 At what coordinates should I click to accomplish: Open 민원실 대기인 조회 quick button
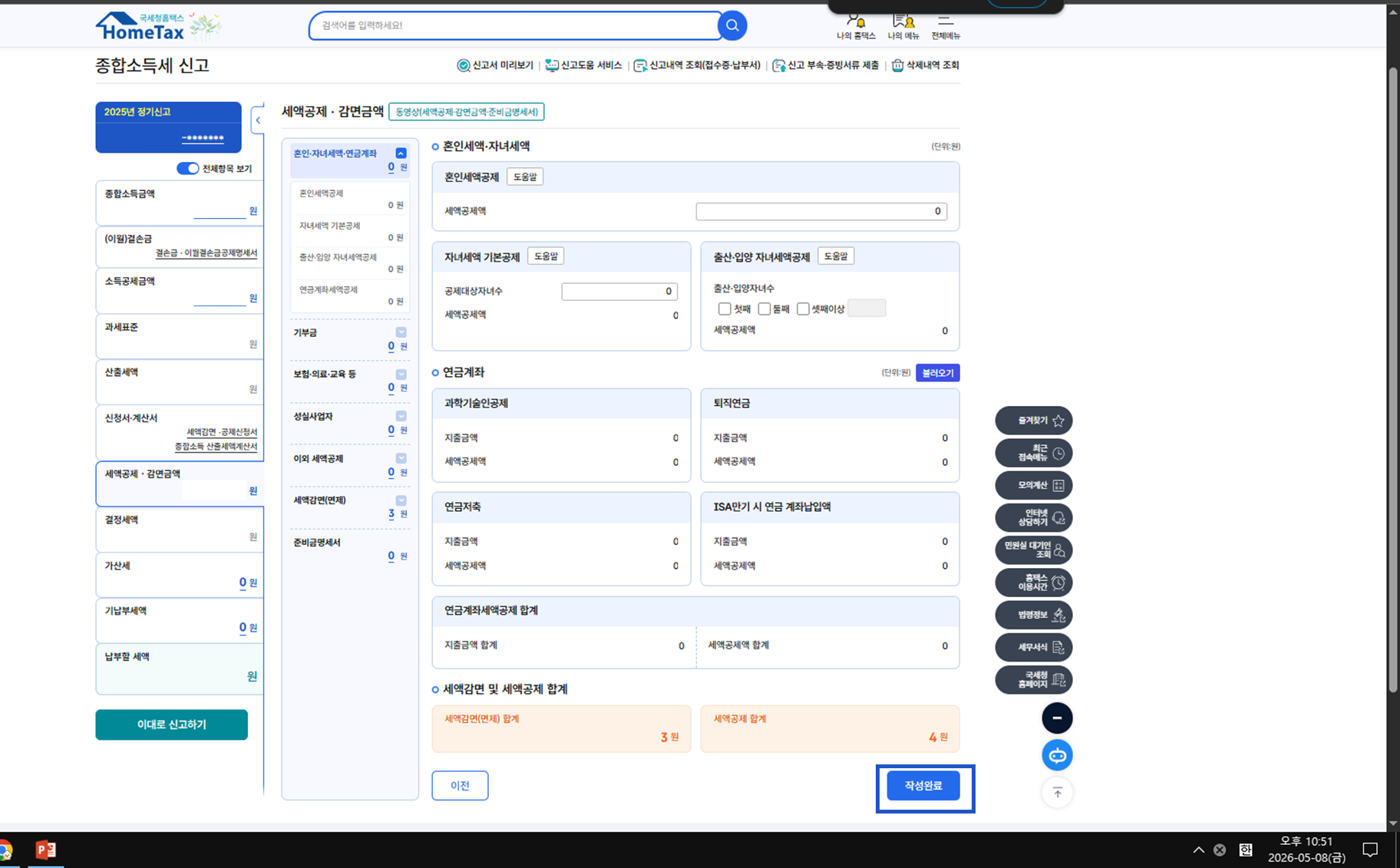(1034, 550)
